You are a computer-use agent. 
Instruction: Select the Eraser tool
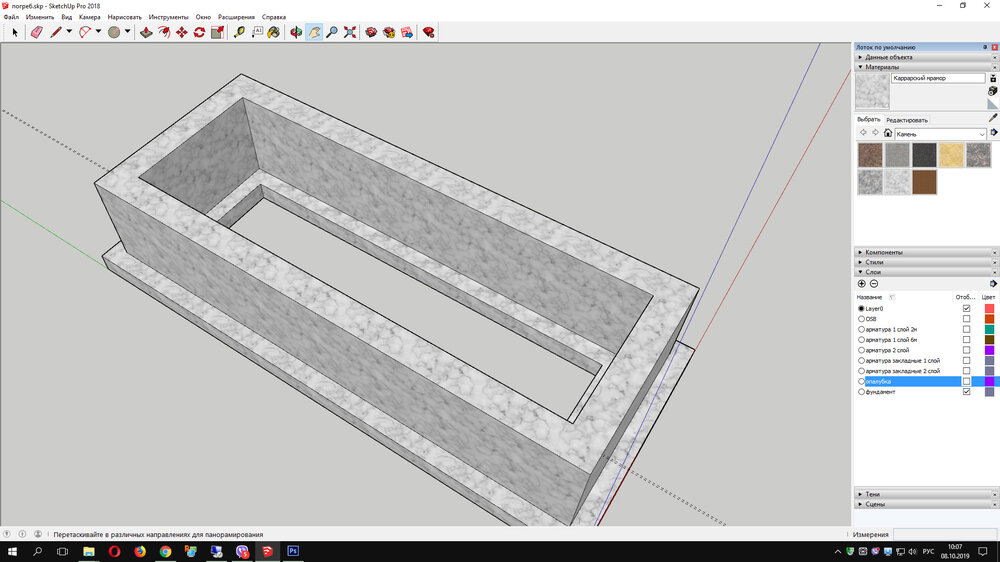37,32
